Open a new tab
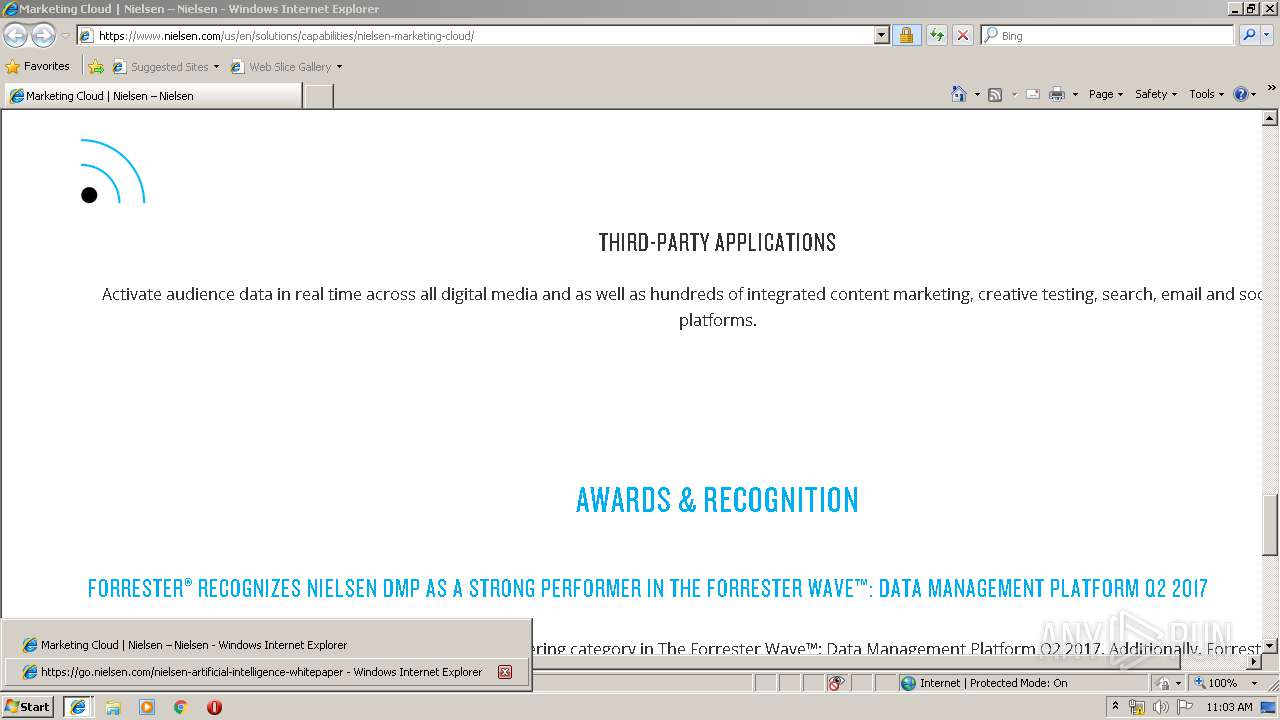This screenshot has width=1280, height=720. [x=318, y=96]
